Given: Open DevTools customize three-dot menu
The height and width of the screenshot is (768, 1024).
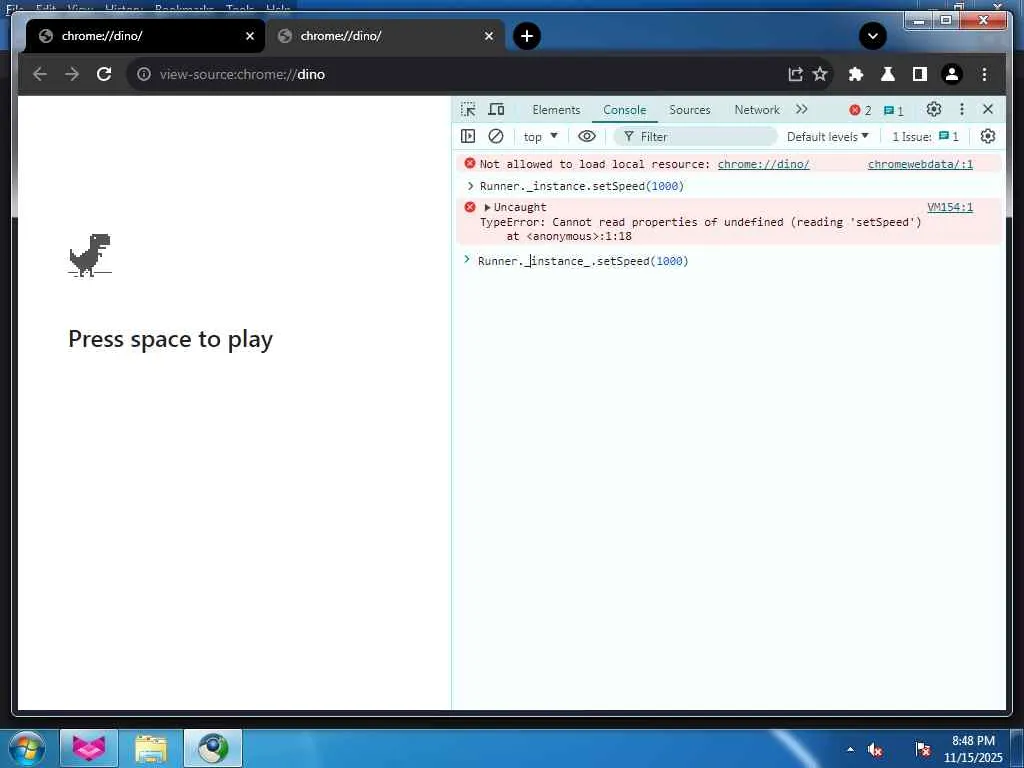Looking at the screenshot, I should (x=961, y=109).
